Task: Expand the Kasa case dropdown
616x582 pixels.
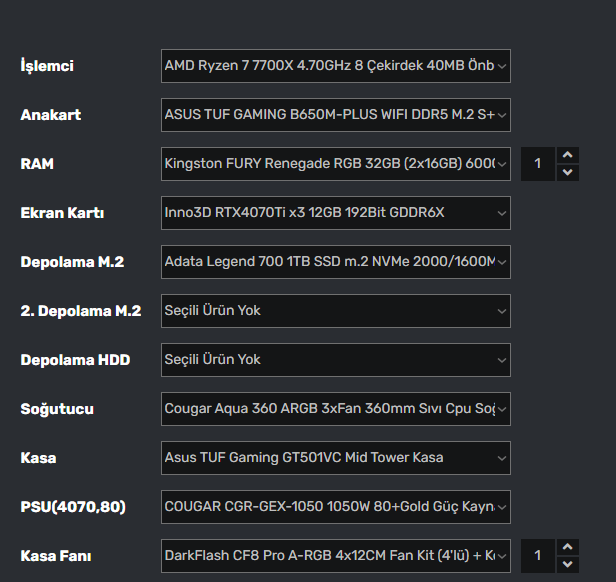Action: (335, 458)
